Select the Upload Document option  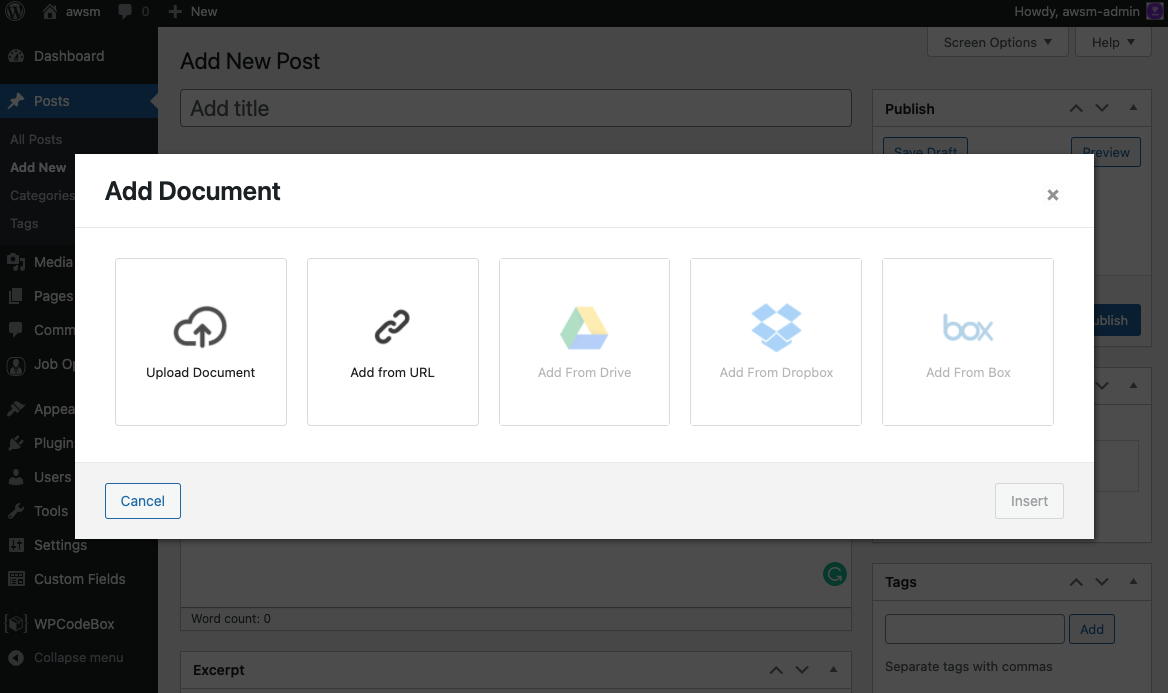click(200, 341)
